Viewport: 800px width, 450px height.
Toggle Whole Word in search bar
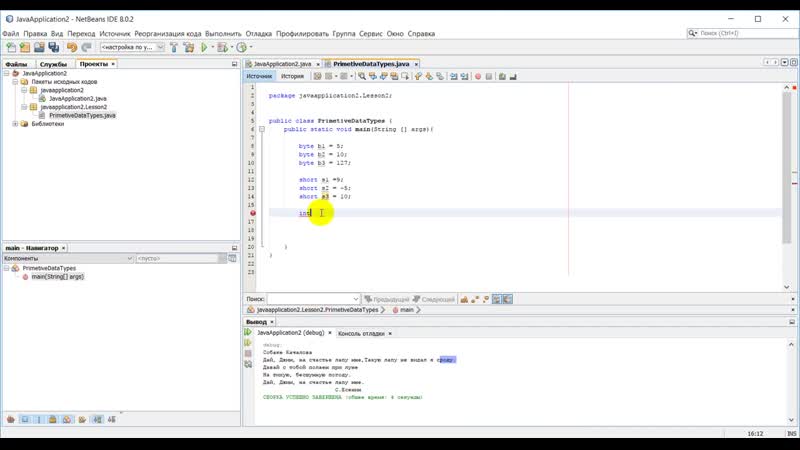tap(475, 299)
